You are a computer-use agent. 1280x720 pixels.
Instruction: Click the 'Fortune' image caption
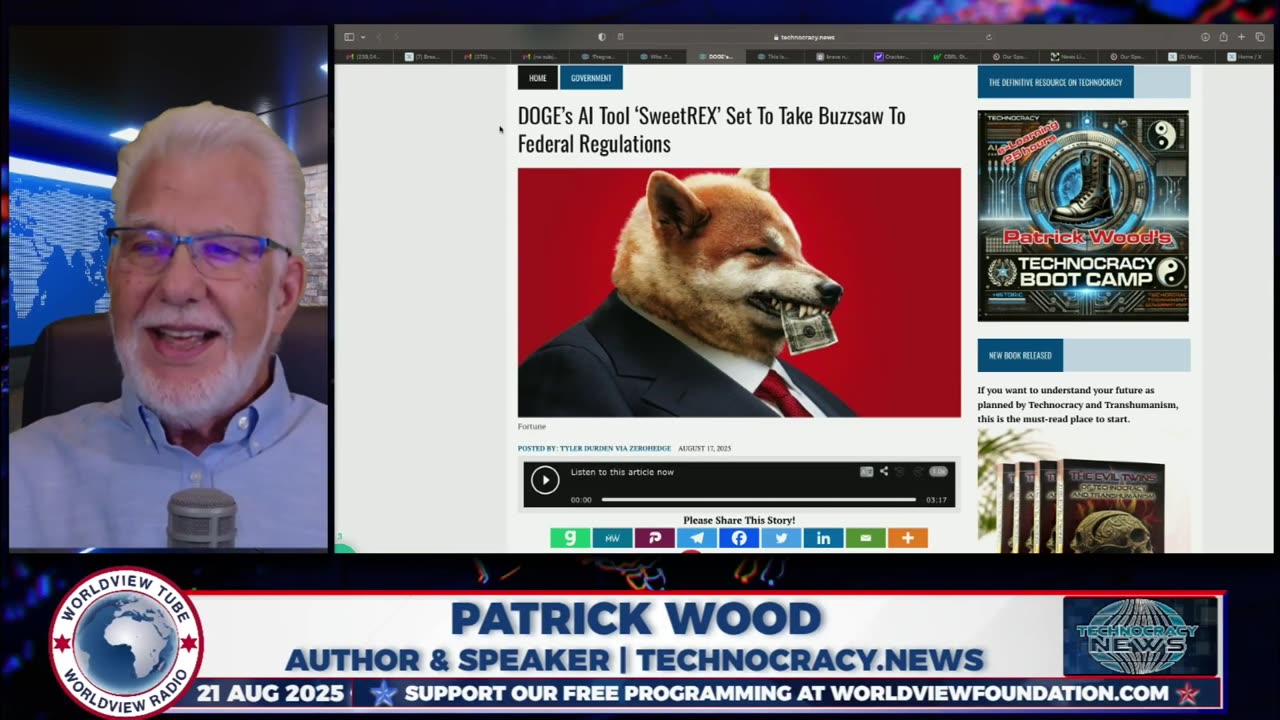(532, 426)
